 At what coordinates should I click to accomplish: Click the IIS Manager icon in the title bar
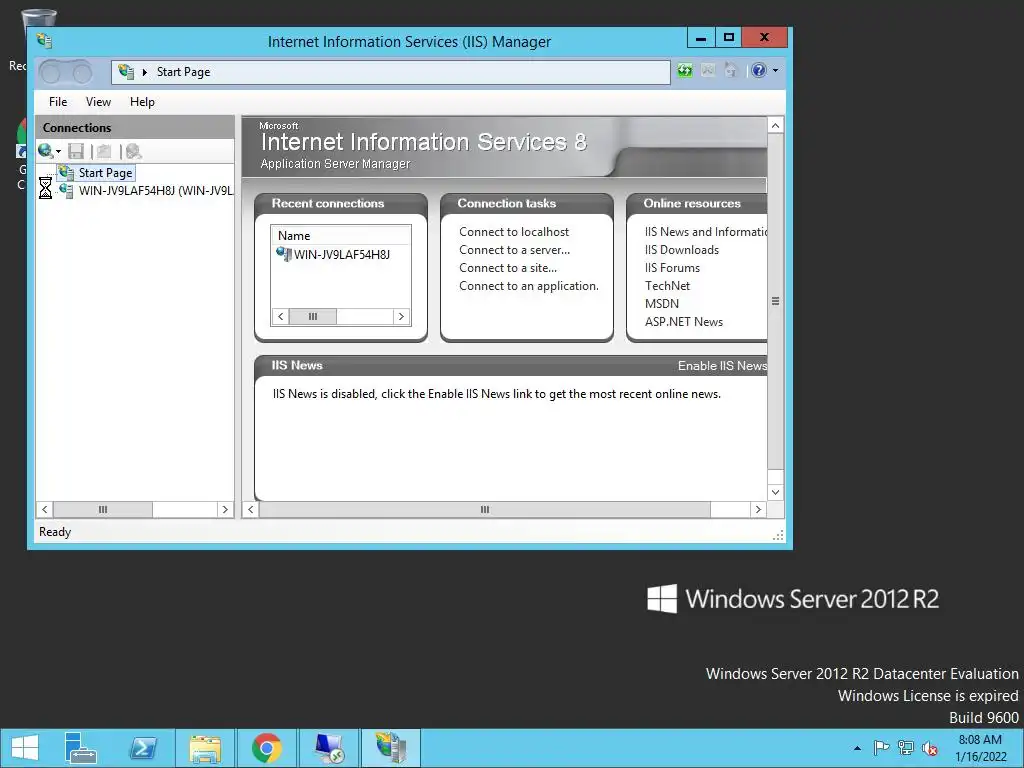pos(44,40)
